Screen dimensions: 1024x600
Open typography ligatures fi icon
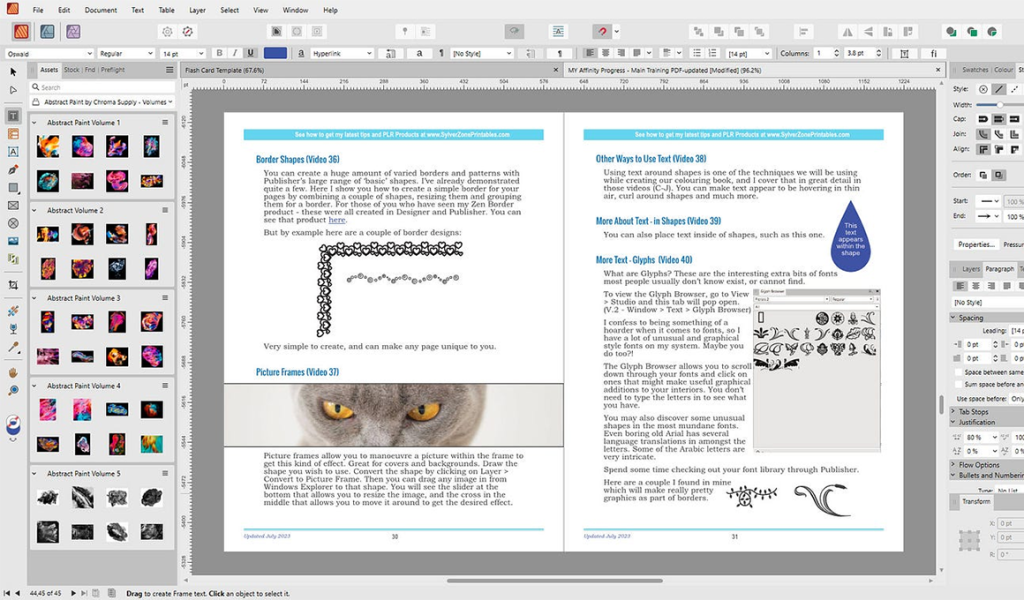pos(934,54)
